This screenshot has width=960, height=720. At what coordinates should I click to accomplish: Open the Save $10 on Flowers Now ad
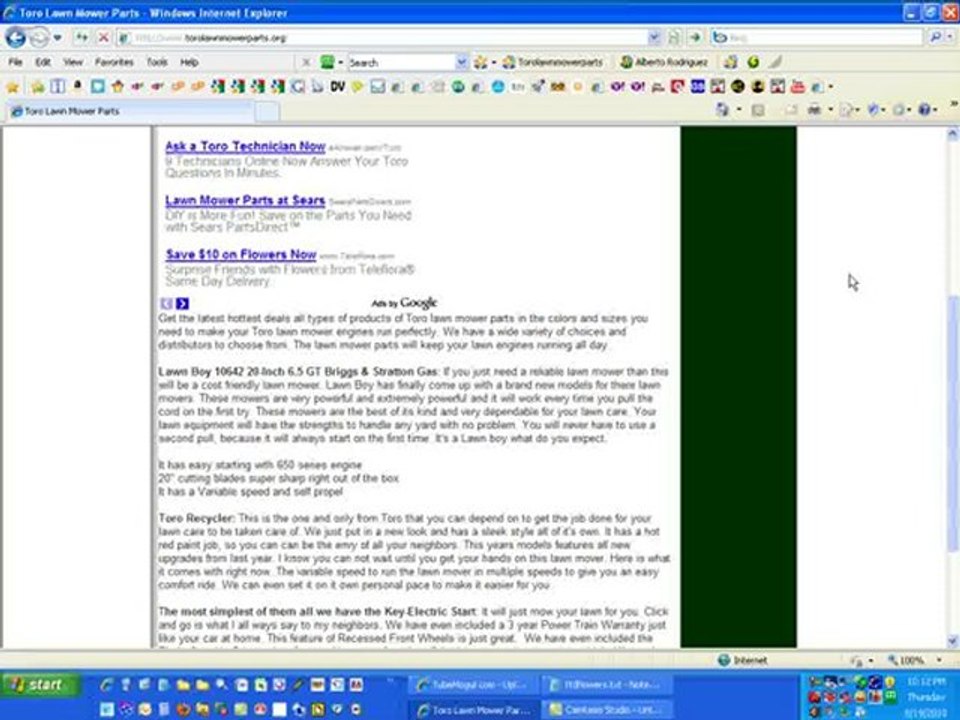coord(241,254)
